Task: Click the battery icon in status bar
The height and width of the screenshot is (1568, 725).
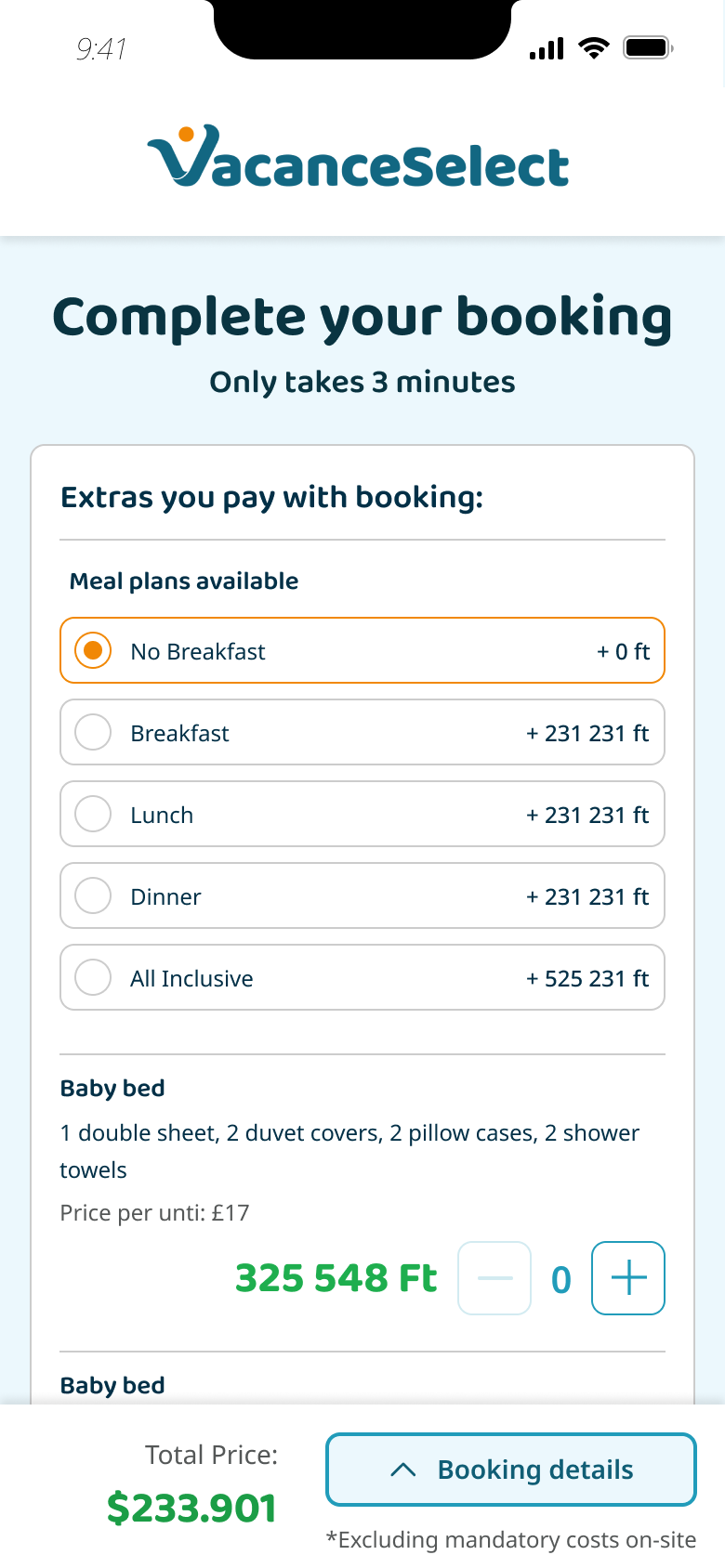Action: pos(647,48)
